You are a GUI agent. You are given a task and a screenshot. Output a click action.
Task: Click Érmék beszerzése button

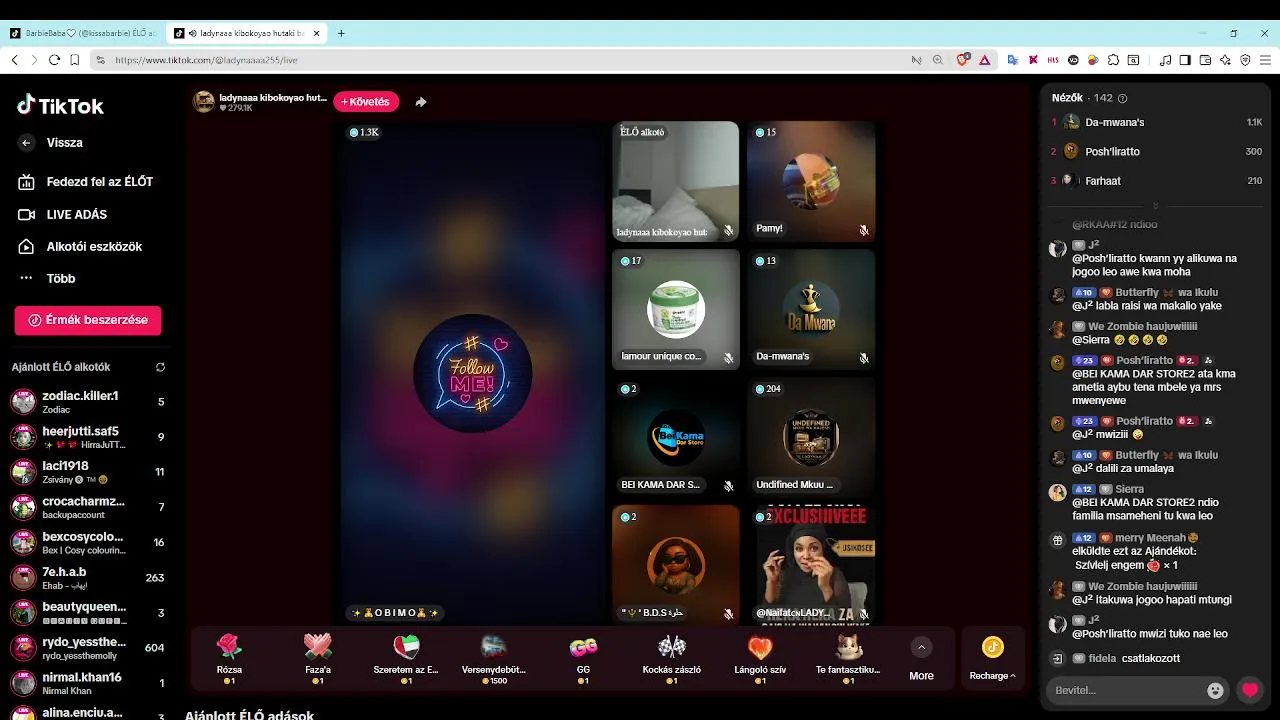pos(88,320)
